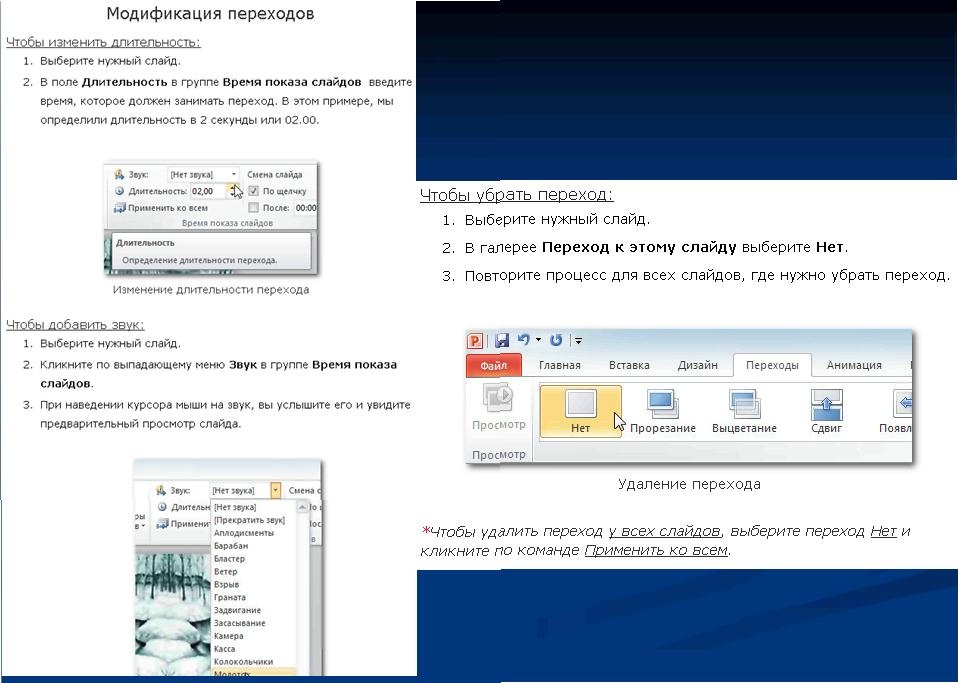Open the 'Дизайн' ribbon tab
This screenshot has height=683, width=958.
point(697,366)
